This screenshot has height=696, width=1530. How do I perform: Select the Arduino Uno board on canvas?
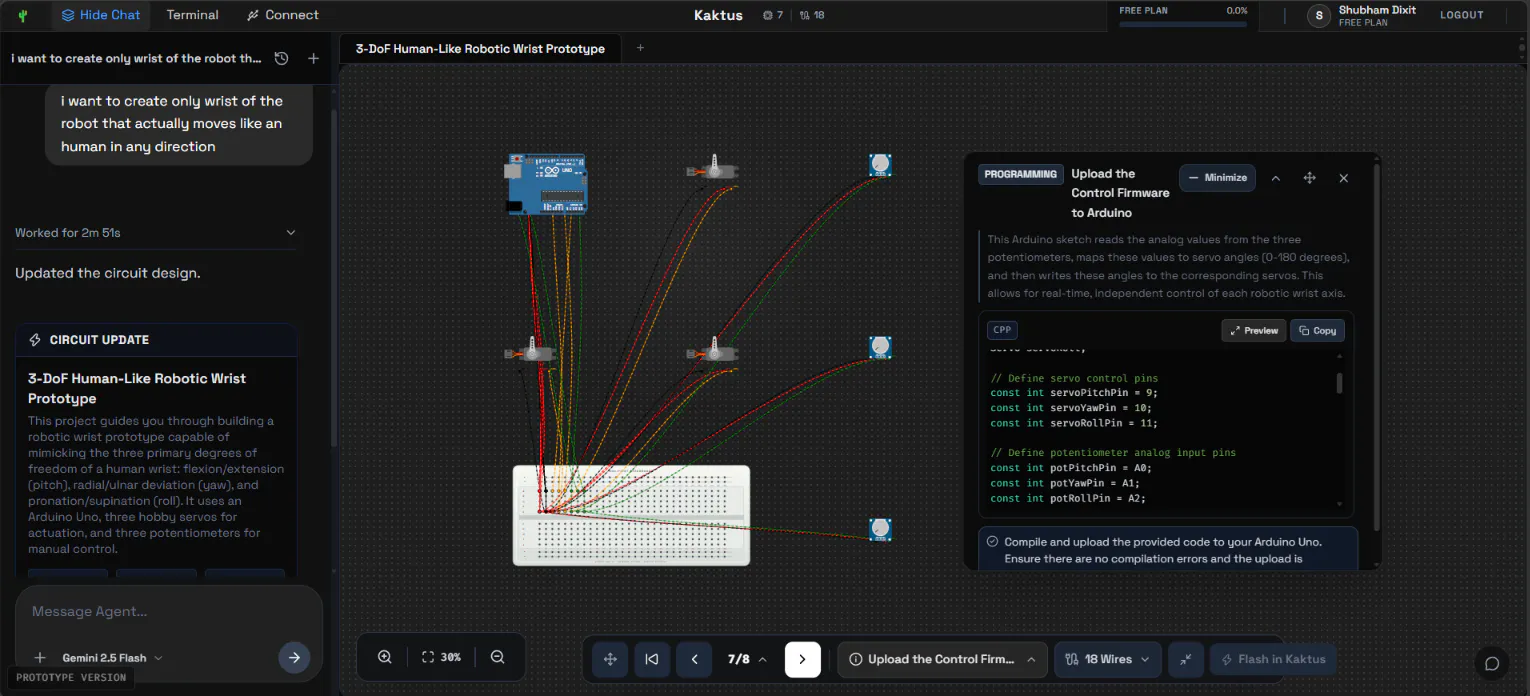point(546,183)
